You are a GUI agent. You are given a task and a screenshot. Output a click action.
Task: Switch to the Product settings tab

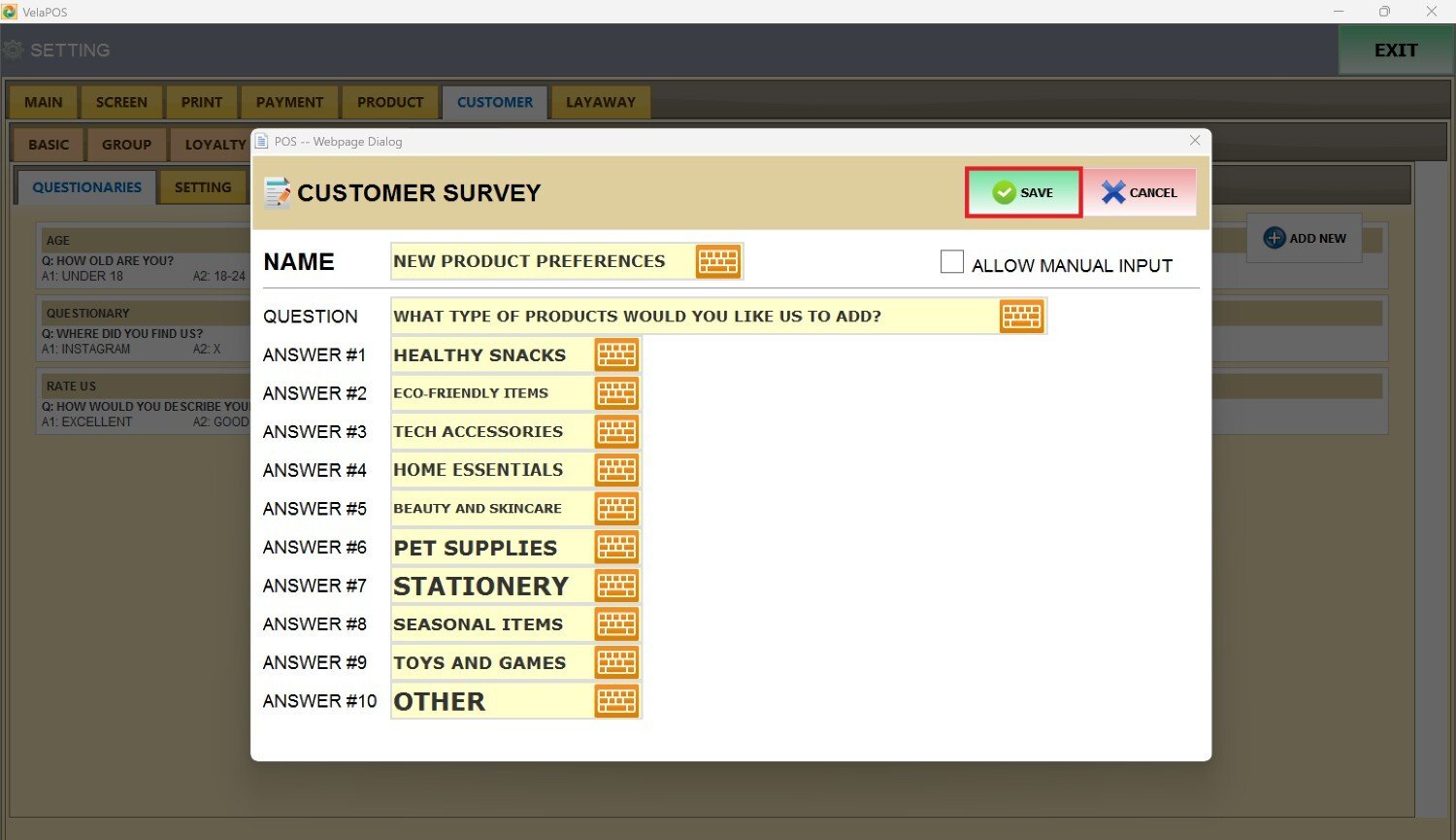point(389,102)
